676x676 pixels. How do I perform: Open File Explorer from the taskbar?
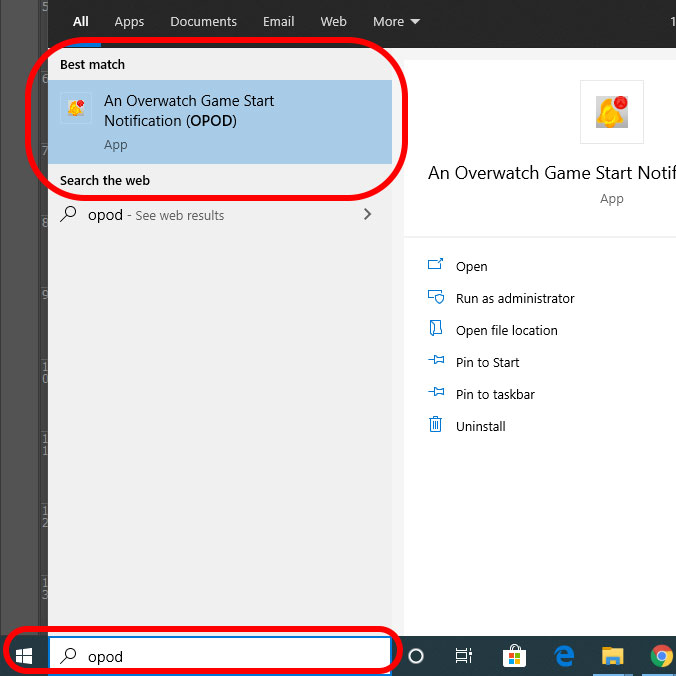point(613,656)
